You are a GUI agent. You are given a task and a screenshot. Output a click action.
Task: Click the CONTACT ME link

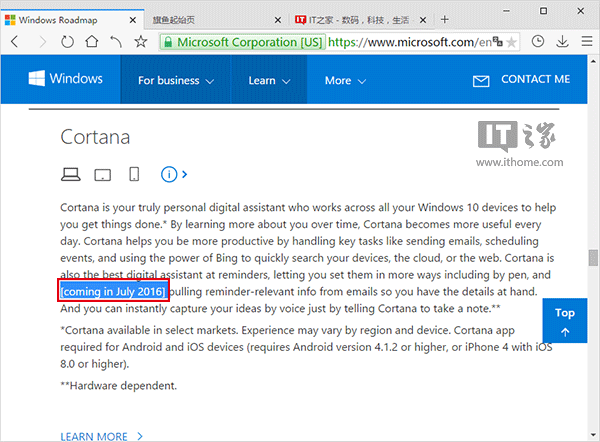pos(535,79)
